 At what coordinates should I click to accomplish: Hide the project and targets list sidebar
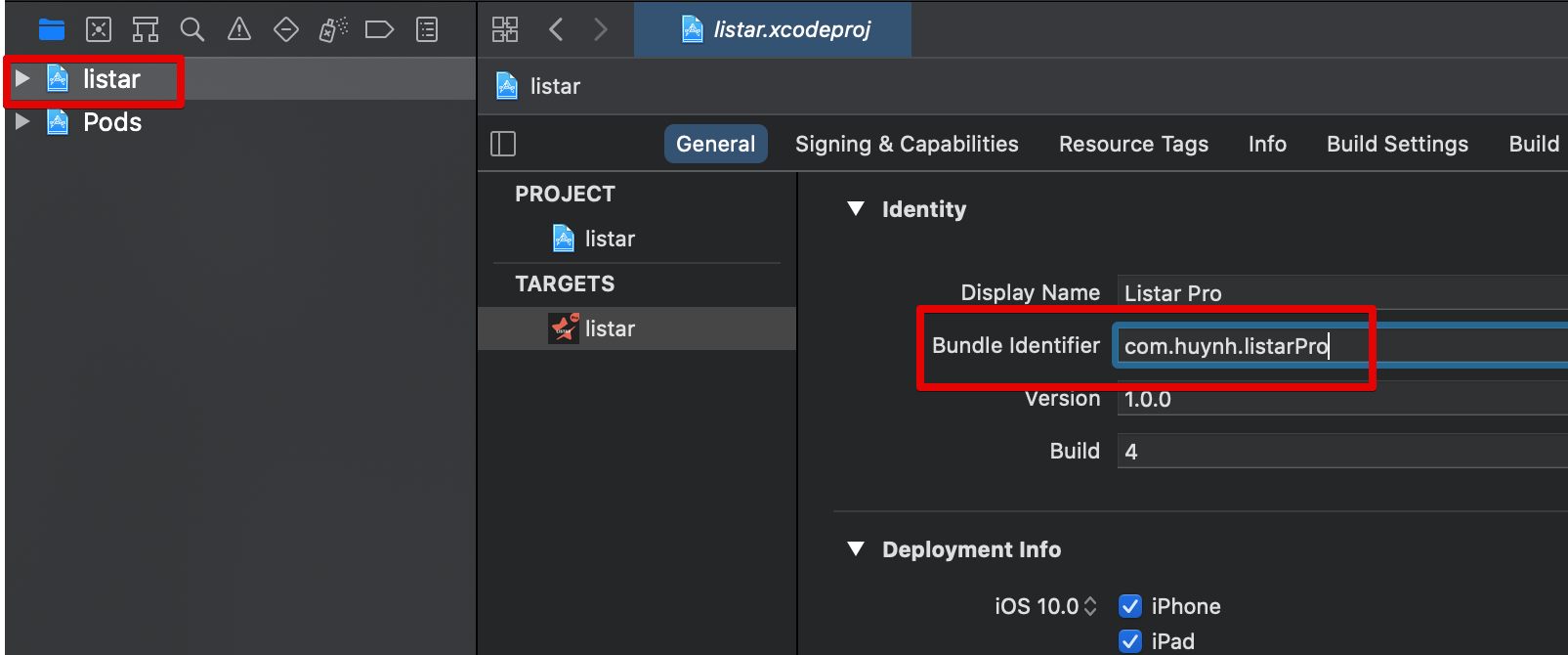(503, 144)
